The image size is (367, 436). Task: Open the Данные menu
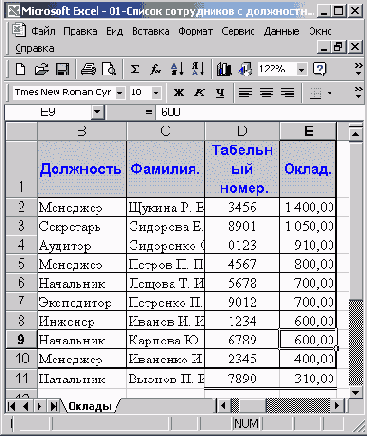(x=281, y=31)
